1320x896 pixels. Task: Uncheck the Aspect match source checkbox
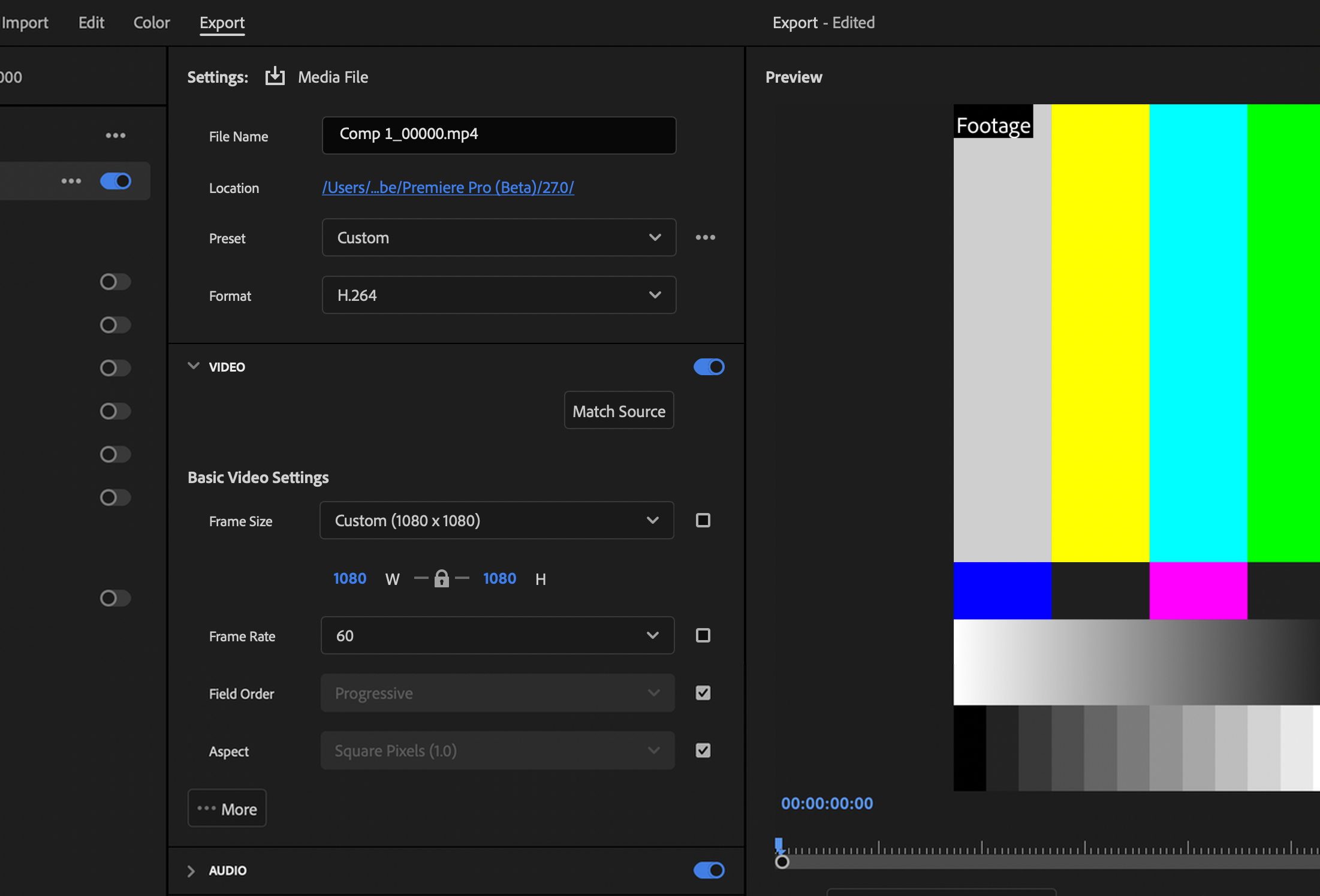click(703, 750)
